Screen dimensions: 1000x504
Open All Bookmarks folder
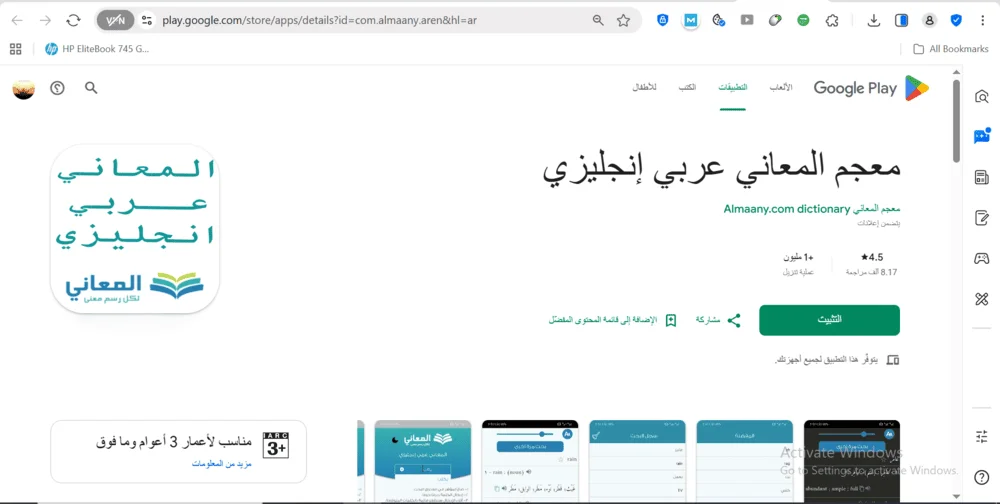point(950,49)
